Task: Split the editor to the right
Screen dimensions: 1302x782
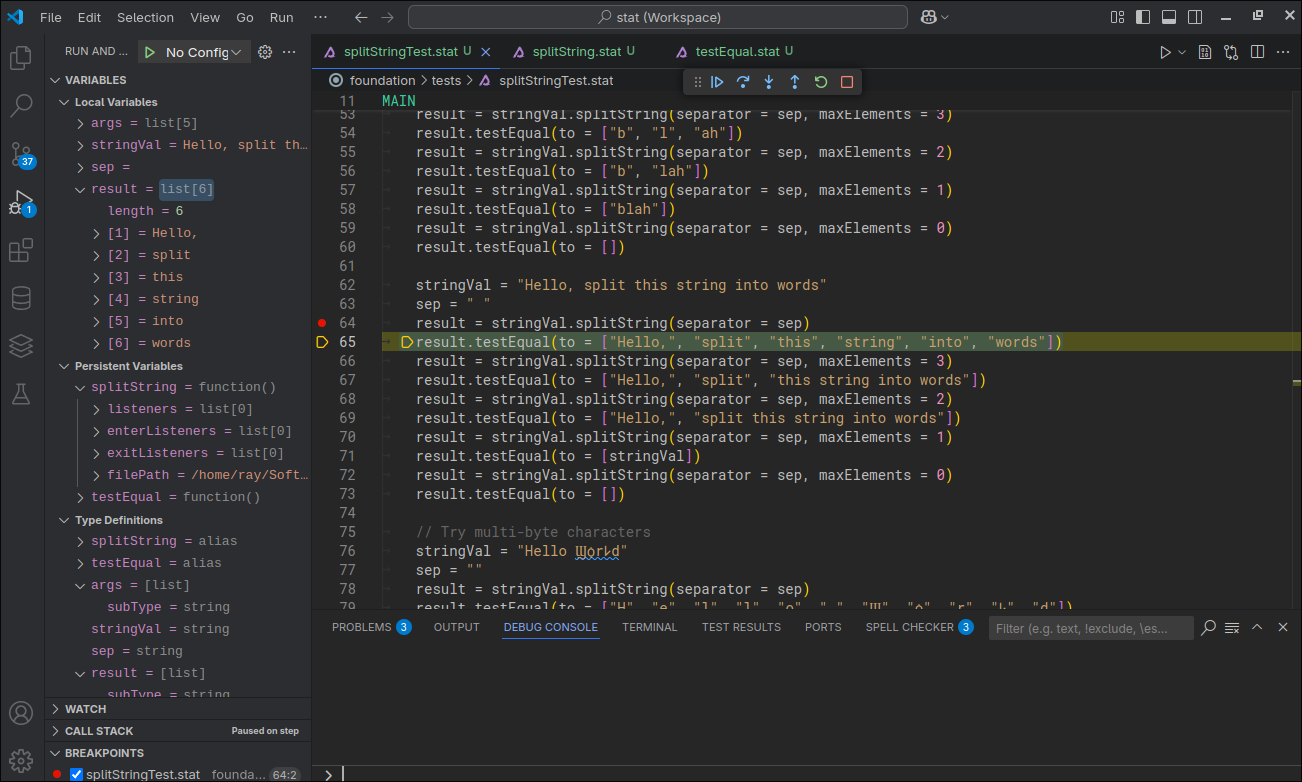Action: click(x=1258, y=52)
